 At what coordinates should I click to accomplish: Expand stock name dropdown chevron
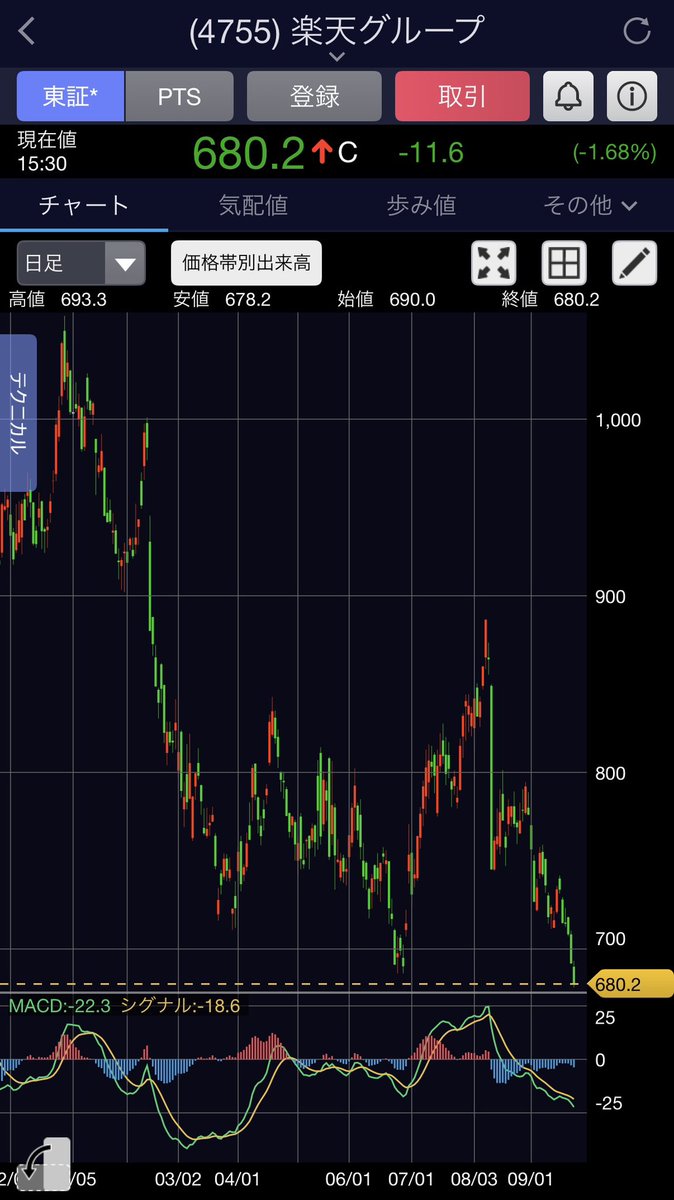(337, 57)
